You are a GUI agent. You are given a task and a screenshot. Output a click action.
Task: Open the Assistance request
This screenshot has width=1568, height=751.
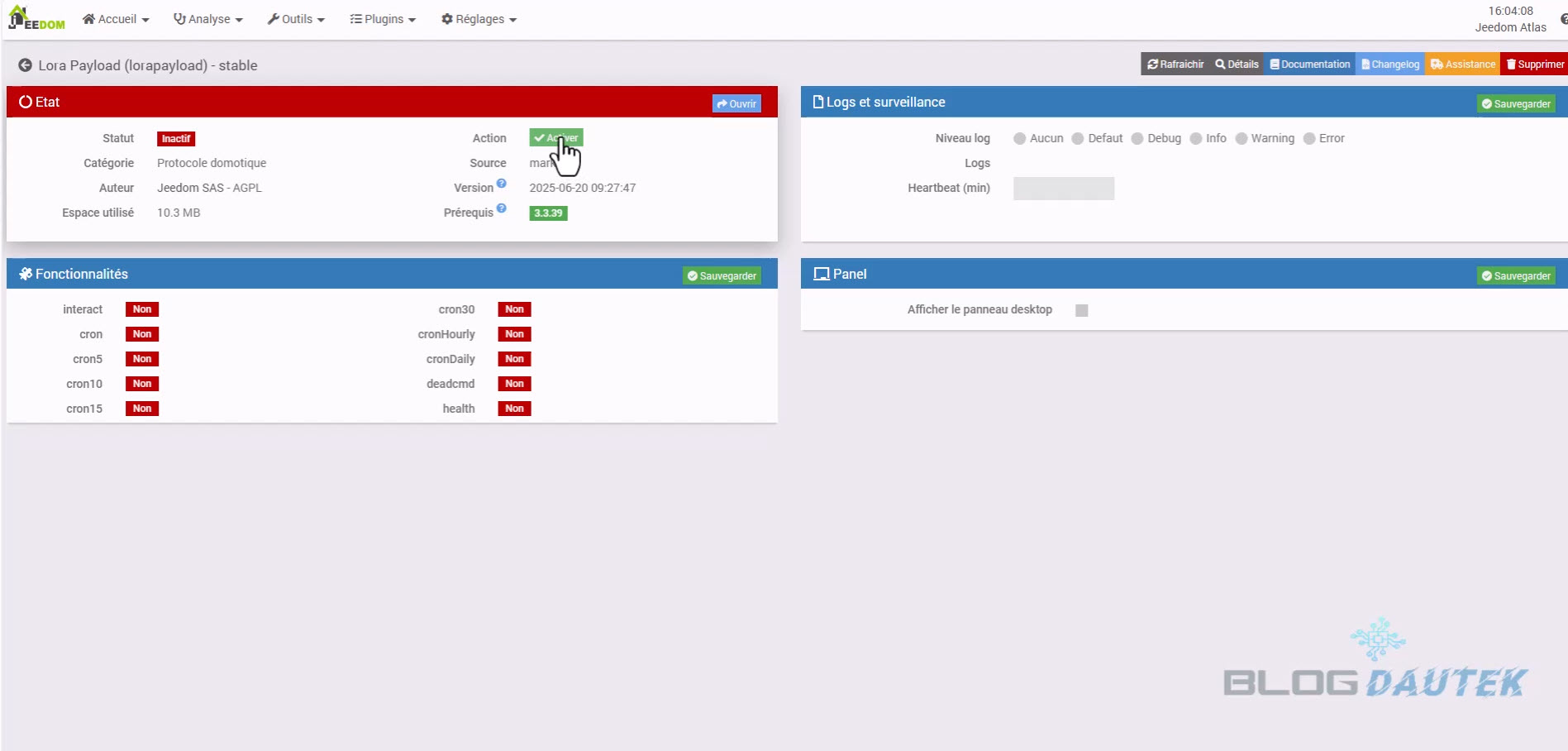[x=1462, y=65]
